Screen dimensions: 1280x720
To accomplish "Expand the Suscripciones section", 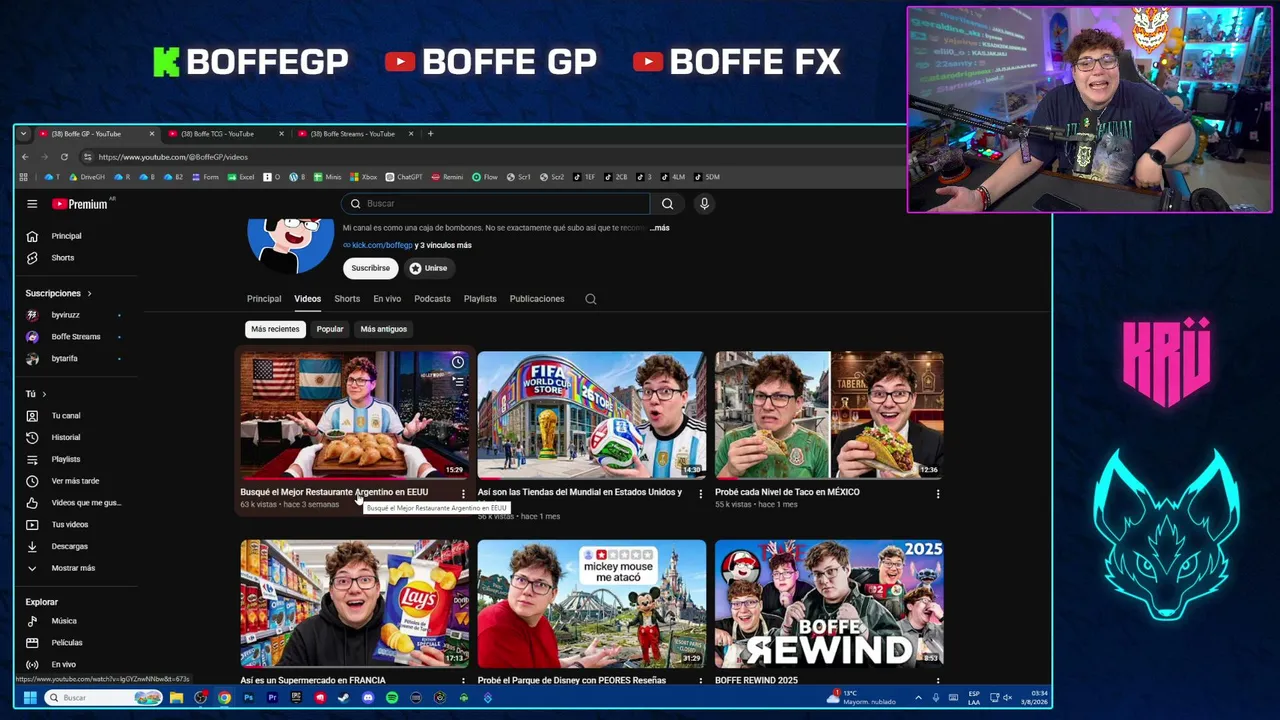I will point(58,294).
